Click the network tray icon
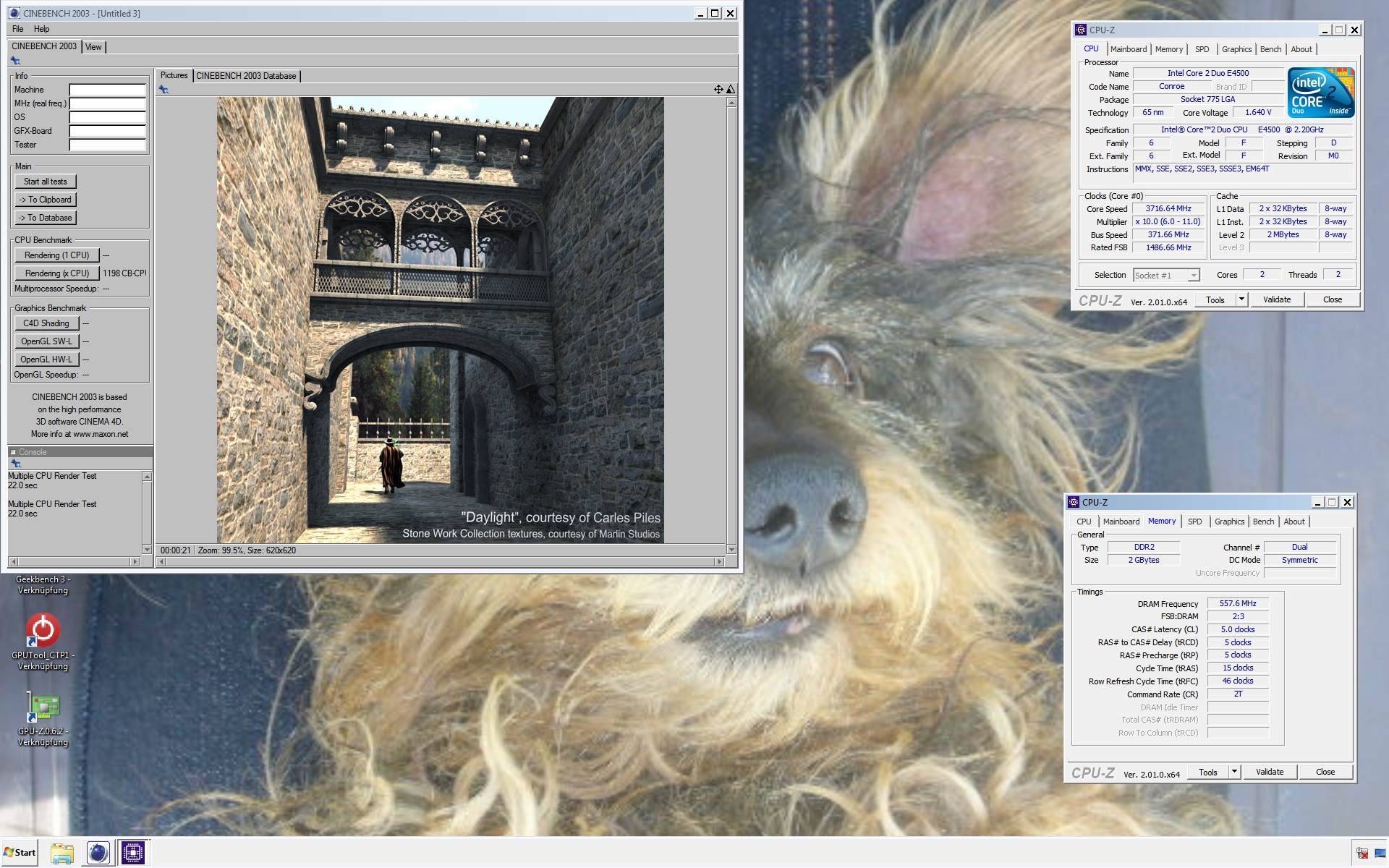1389x868 pixels. (1362, 854)
